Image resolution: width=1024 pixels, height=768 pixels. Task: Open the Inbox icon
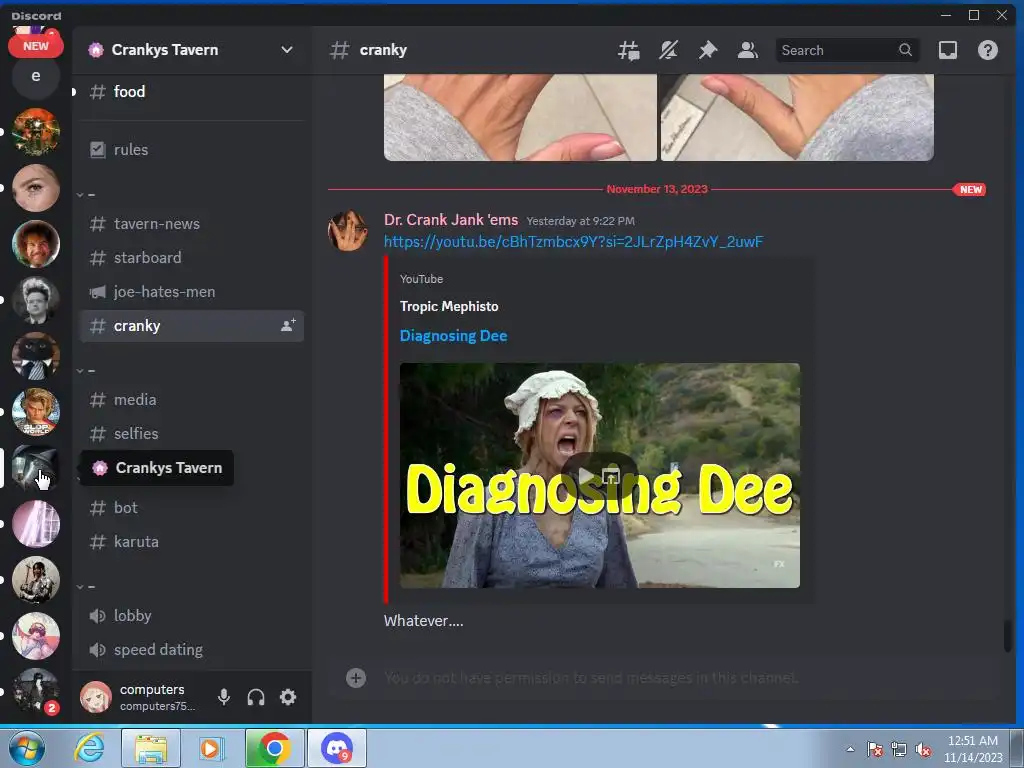point(948,50)
